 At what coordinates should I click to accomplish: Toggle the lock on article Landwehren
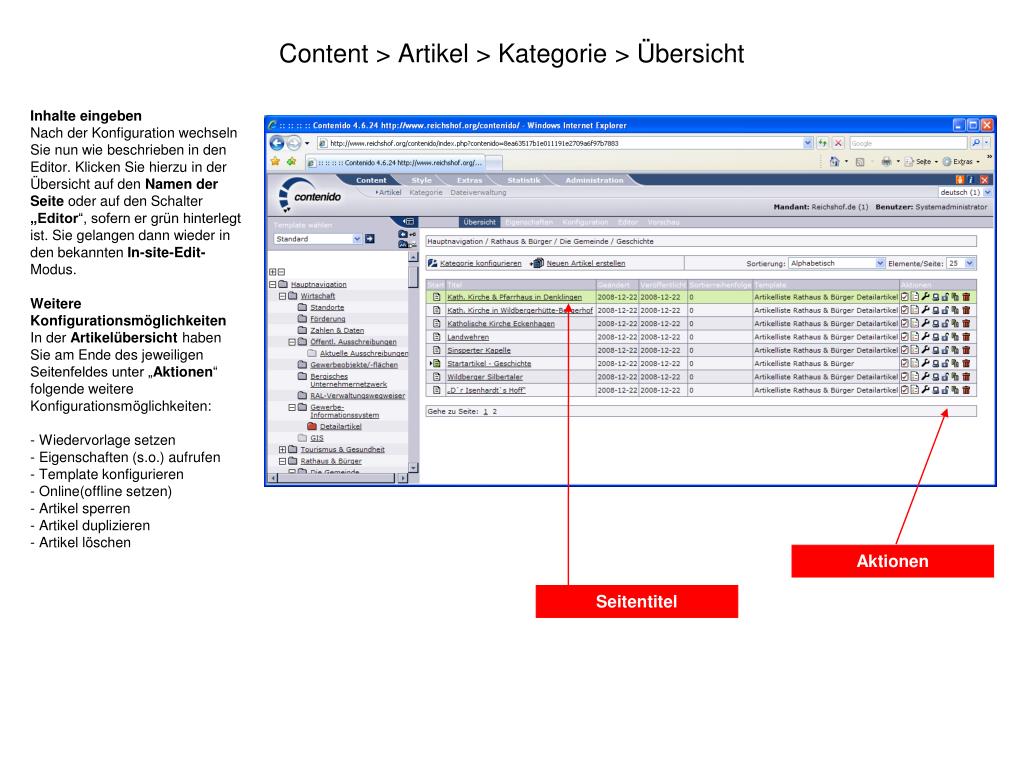coord(945,336)
